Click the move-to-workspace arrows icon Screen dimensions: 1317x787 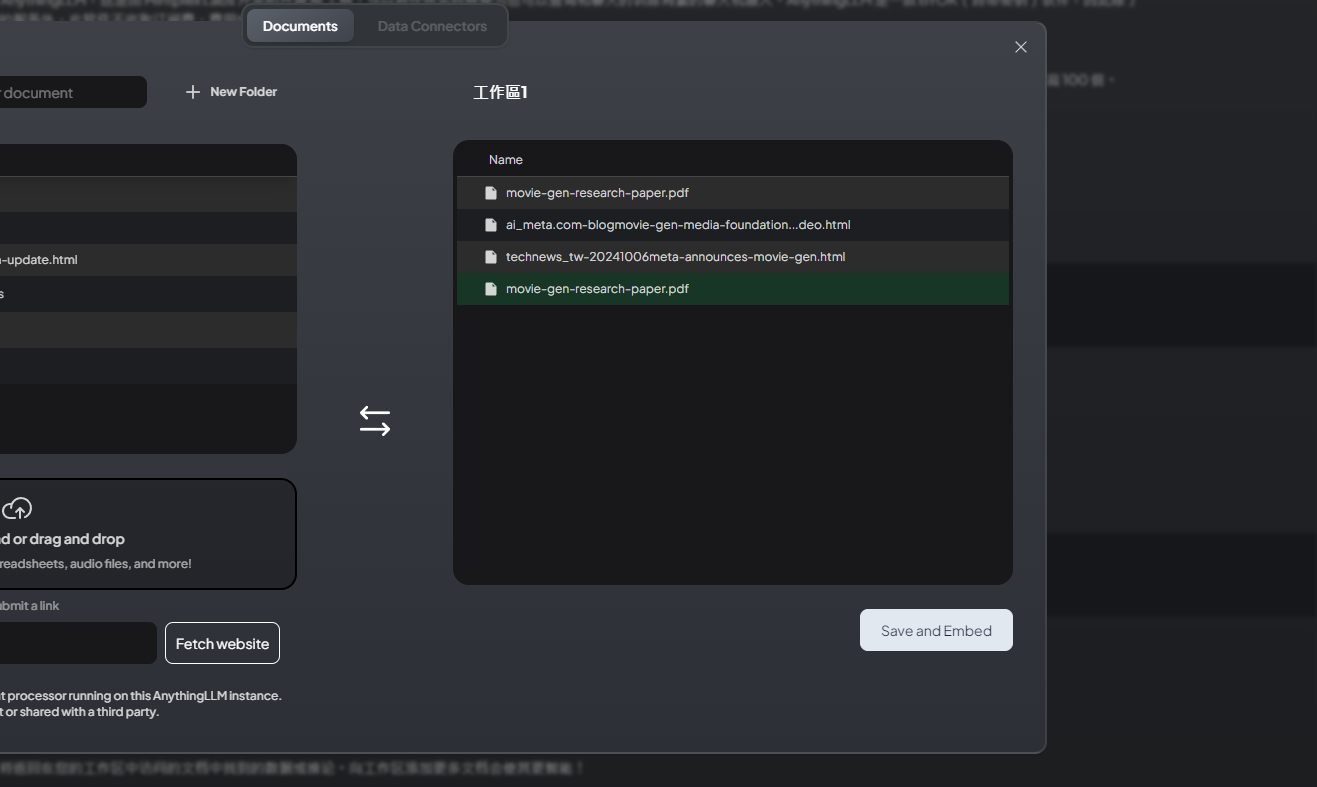[x=375, y=421]
